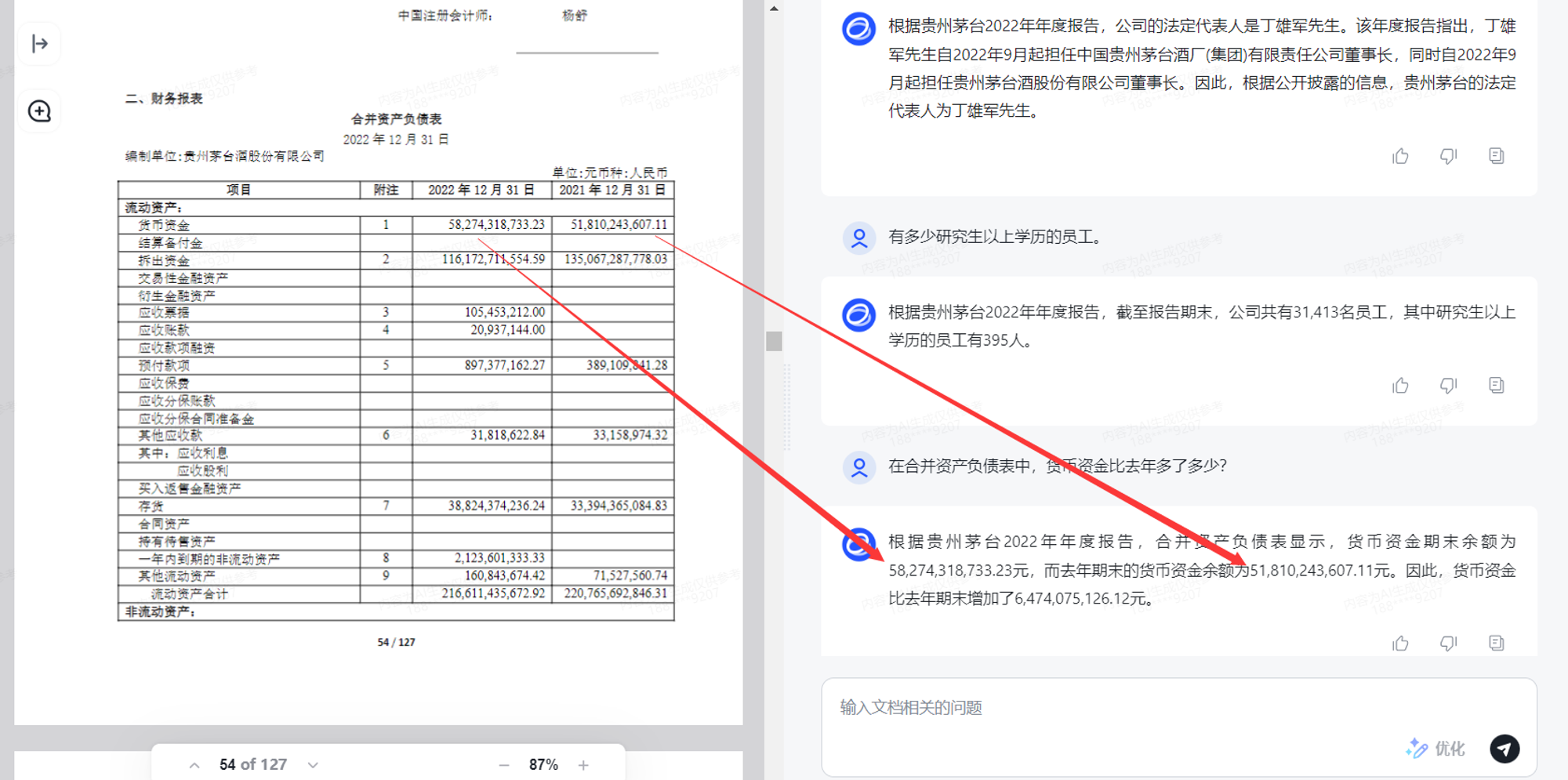Image resolution: width=1568 pixels, height=780 pixels.
Task: Send the question with arrow button
Action: [x=1504, y=749]
